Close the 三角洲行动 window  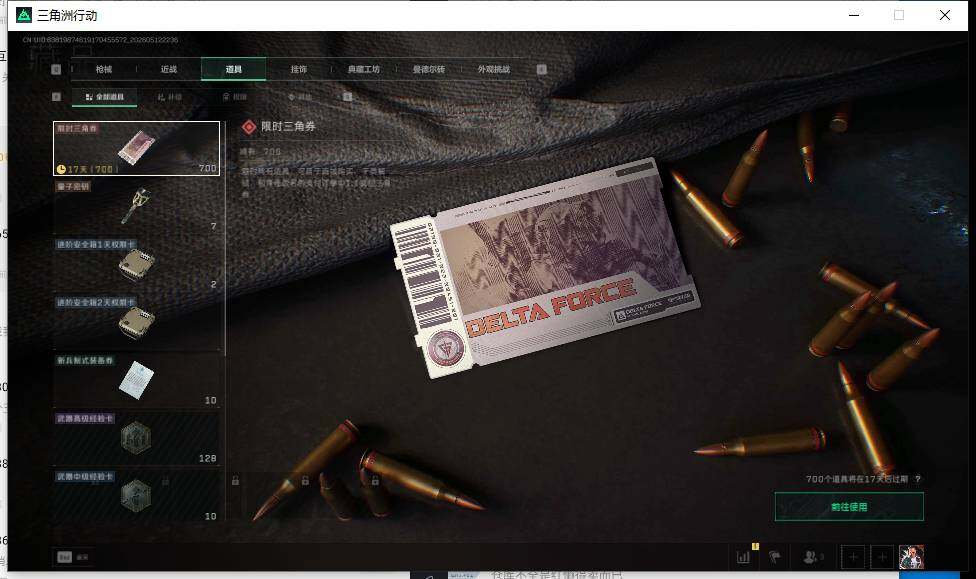[x=945, y=15]
